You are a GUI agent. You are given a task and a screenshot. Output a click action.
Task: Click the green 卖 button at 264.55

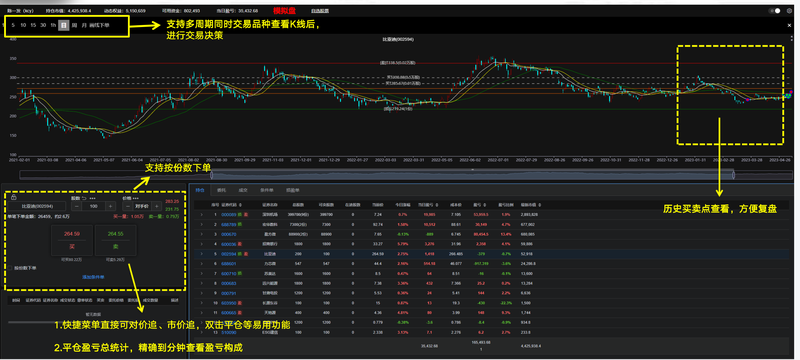click(115, 240)
